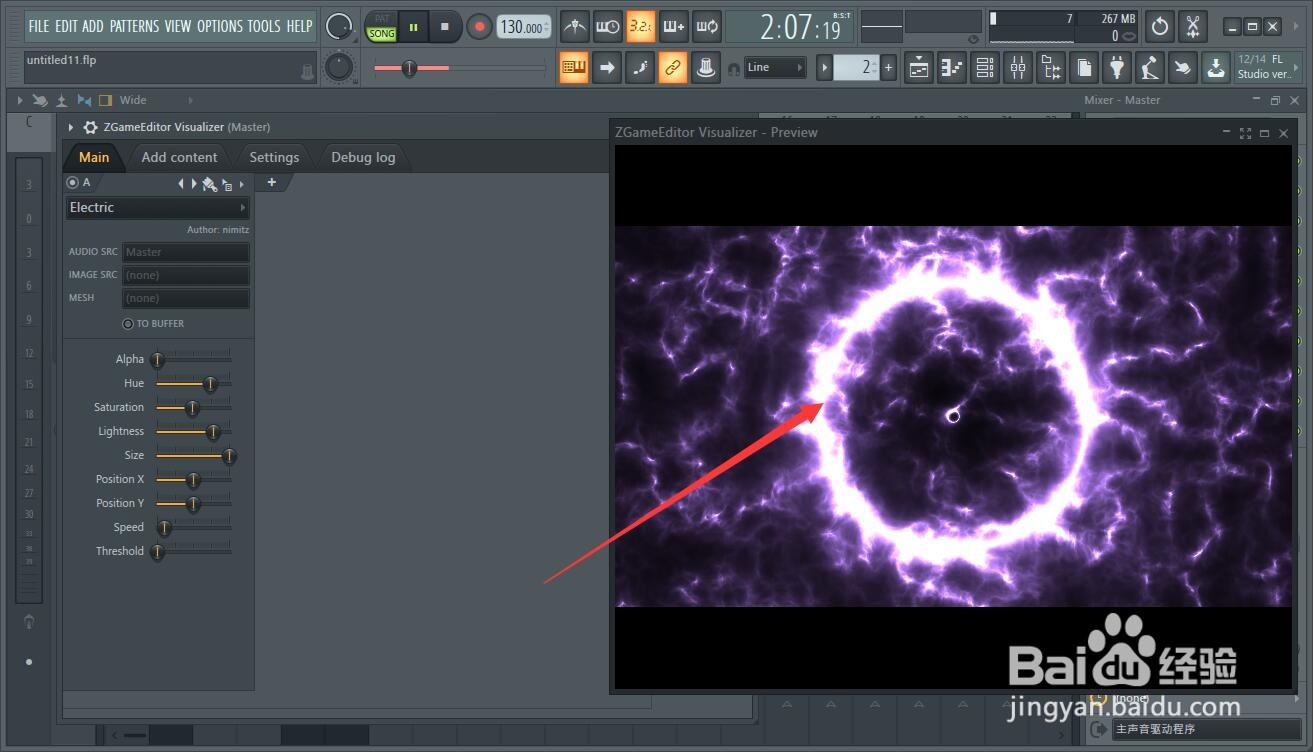The image size is (1313, 752).
Task: Open the PATTERNS menu
Action: click(x=135, y=26)
